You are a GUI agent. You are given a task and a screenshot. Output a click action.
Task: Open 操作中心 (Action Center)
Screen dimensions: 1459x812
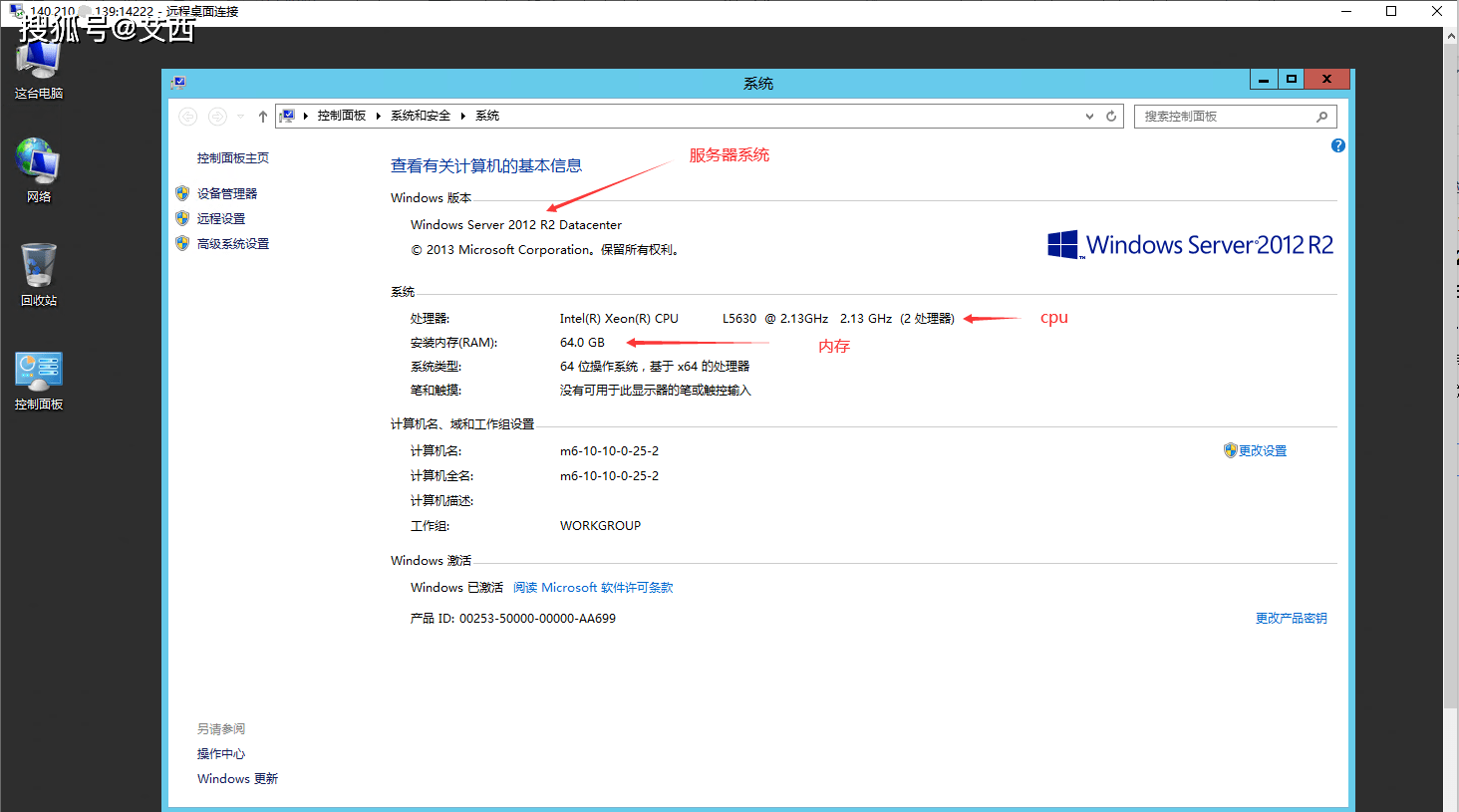click(221, 754)
